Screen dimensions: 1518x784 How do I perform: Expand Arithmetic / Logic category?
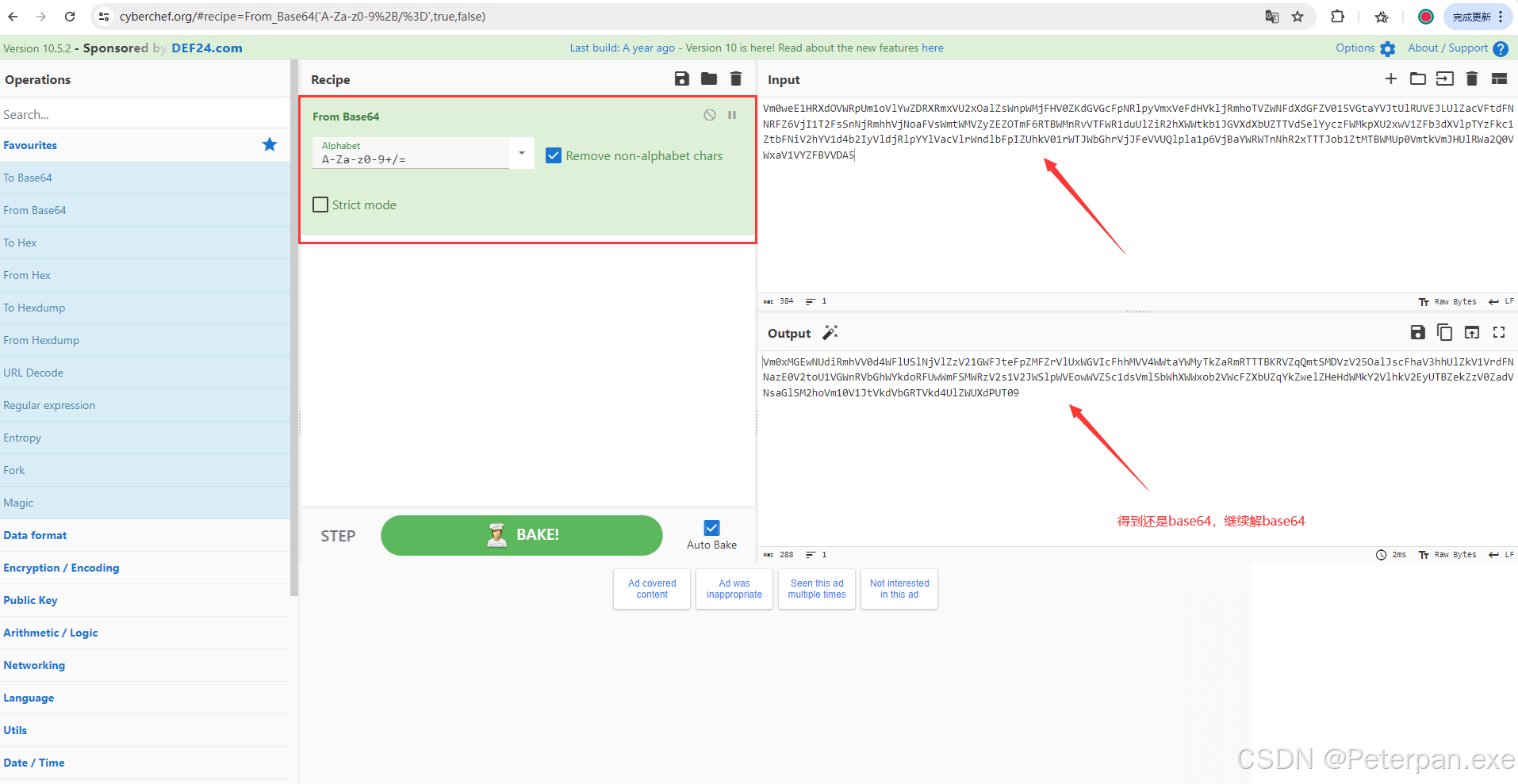(144, 633)
